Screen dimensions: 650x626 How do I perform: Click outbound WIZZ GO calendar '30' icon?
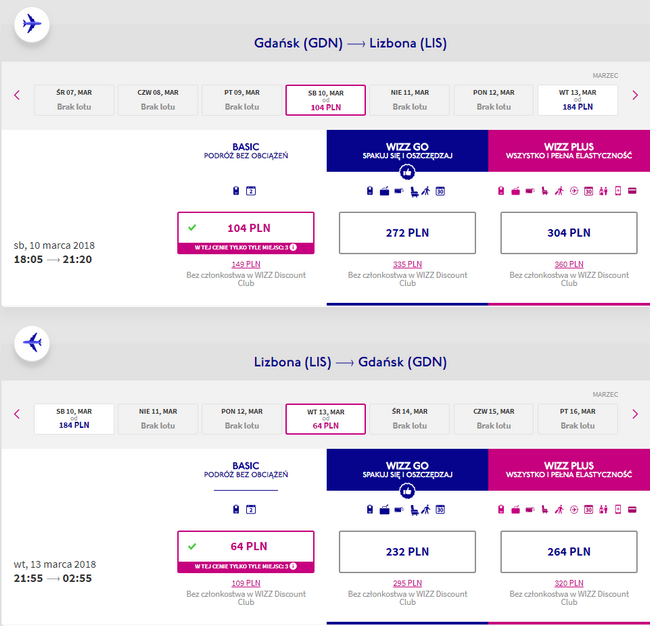[440, 191]
